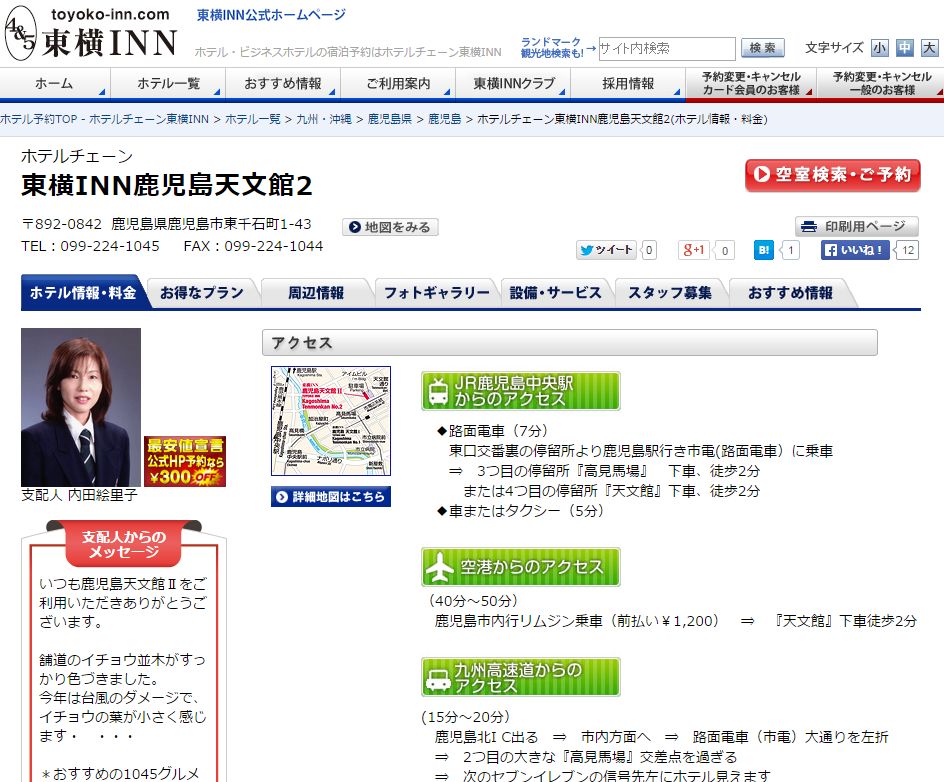This screenshot has height=782, width=944.
Task: Click the FAX: 099-224-1044 text
Action: [x=253, y=246]
